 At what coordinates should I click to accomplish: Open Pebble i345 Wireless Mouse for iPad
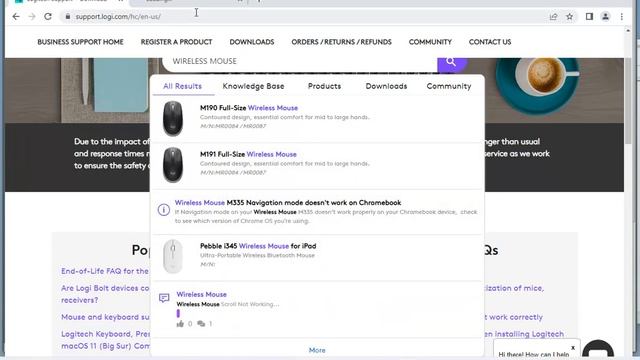pyautogui.click(x=258, y=246)
